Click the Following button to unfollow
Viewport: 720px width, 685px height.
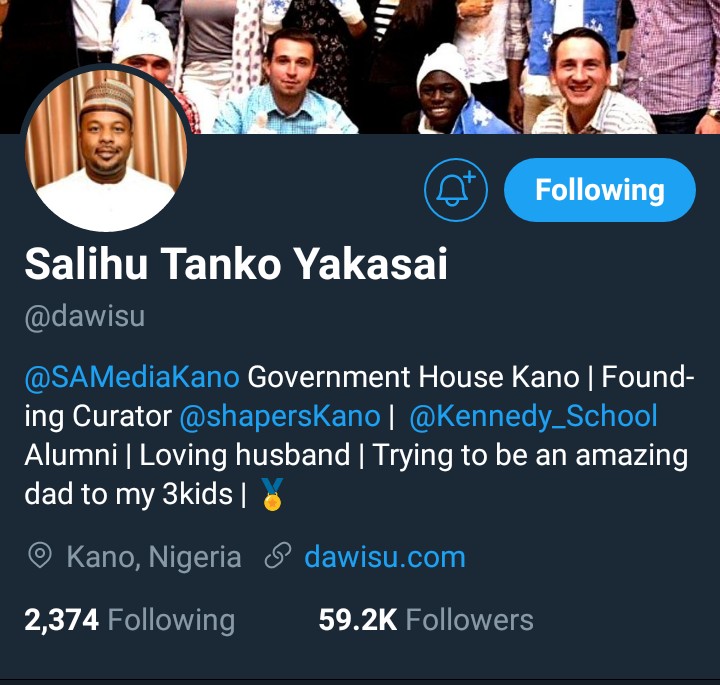coord(600,190)
